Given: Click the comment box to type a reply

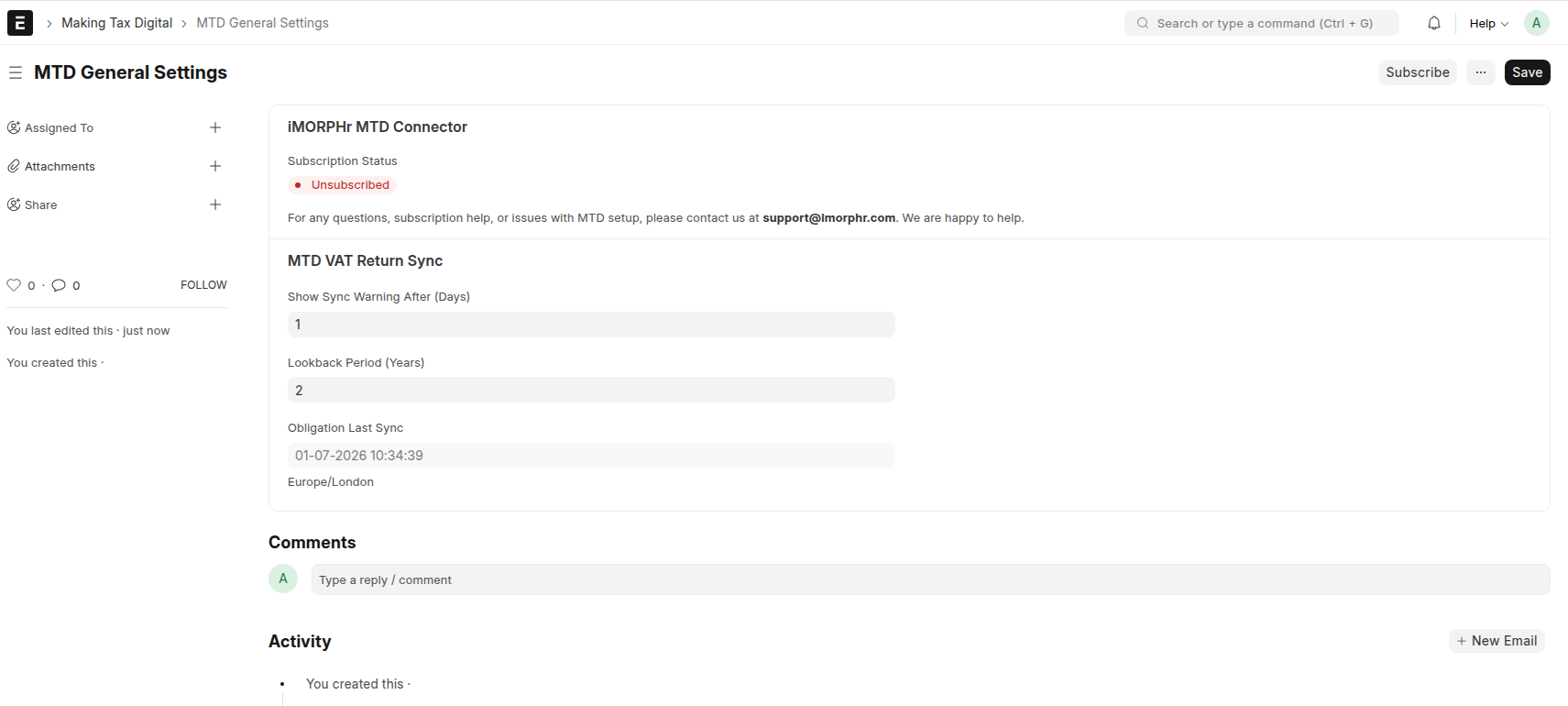Looking at the screenshot, I should coord(930,579).
